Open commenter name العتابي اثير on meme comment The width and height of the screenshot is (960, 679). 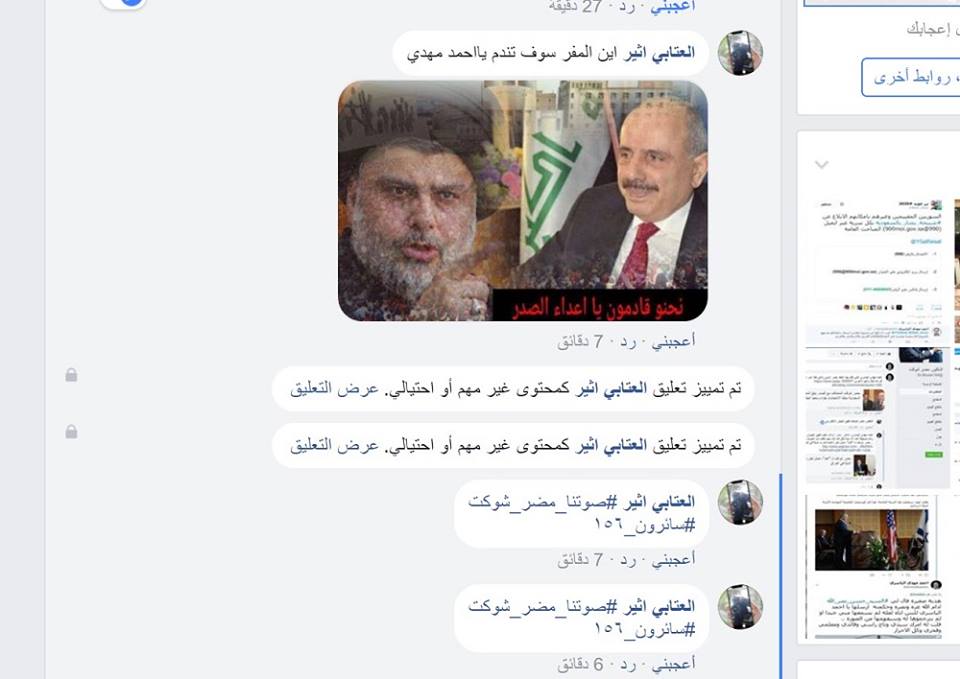[x=659, y=53]
